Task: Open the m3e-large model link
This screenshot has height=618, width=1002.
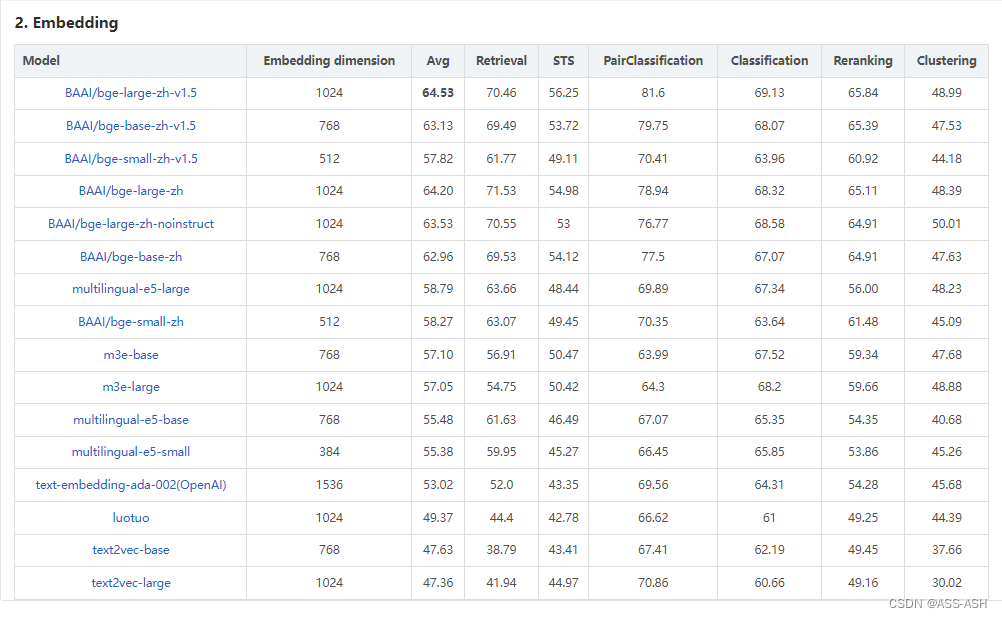Action: 130,387
